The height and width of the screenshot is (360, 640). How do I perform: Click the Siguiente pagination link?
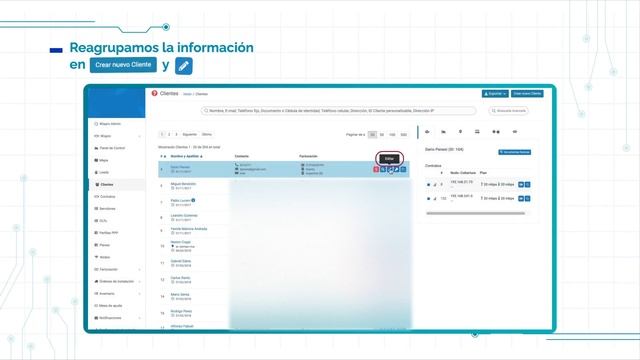tap(189, 134)
